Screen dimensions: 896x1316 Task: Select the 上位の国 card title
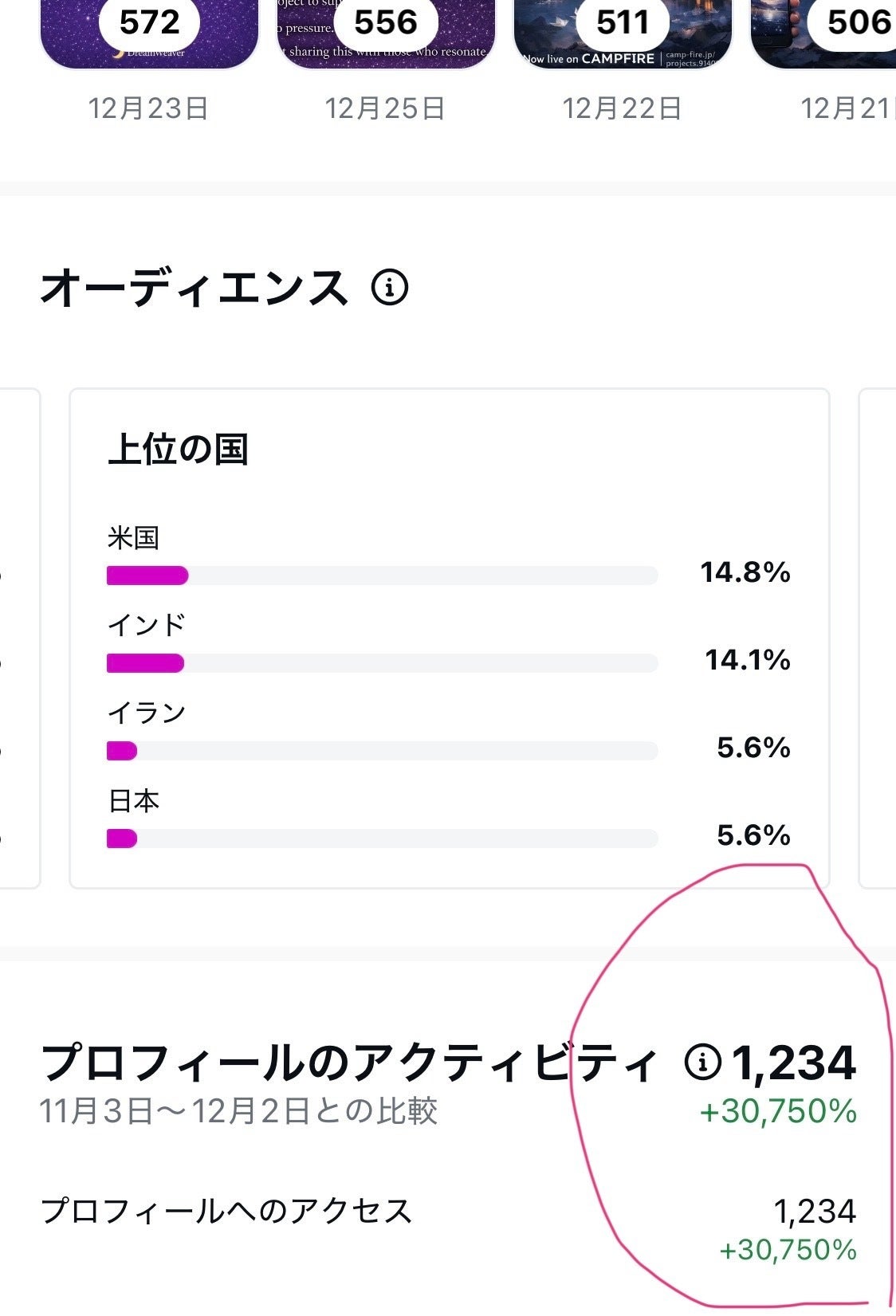coord(178,450)
